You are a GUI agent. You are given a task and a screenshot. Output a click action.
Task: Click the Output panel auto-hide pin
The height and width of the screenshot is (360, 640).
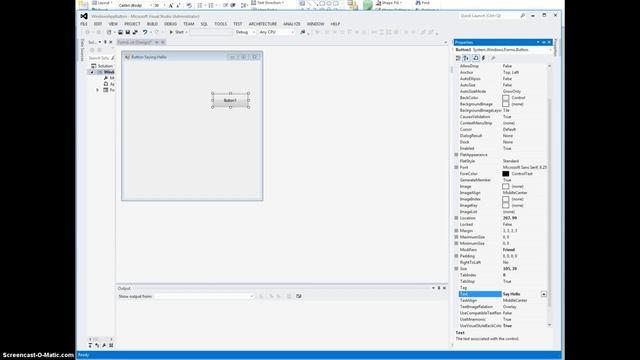tap(439, 288)
